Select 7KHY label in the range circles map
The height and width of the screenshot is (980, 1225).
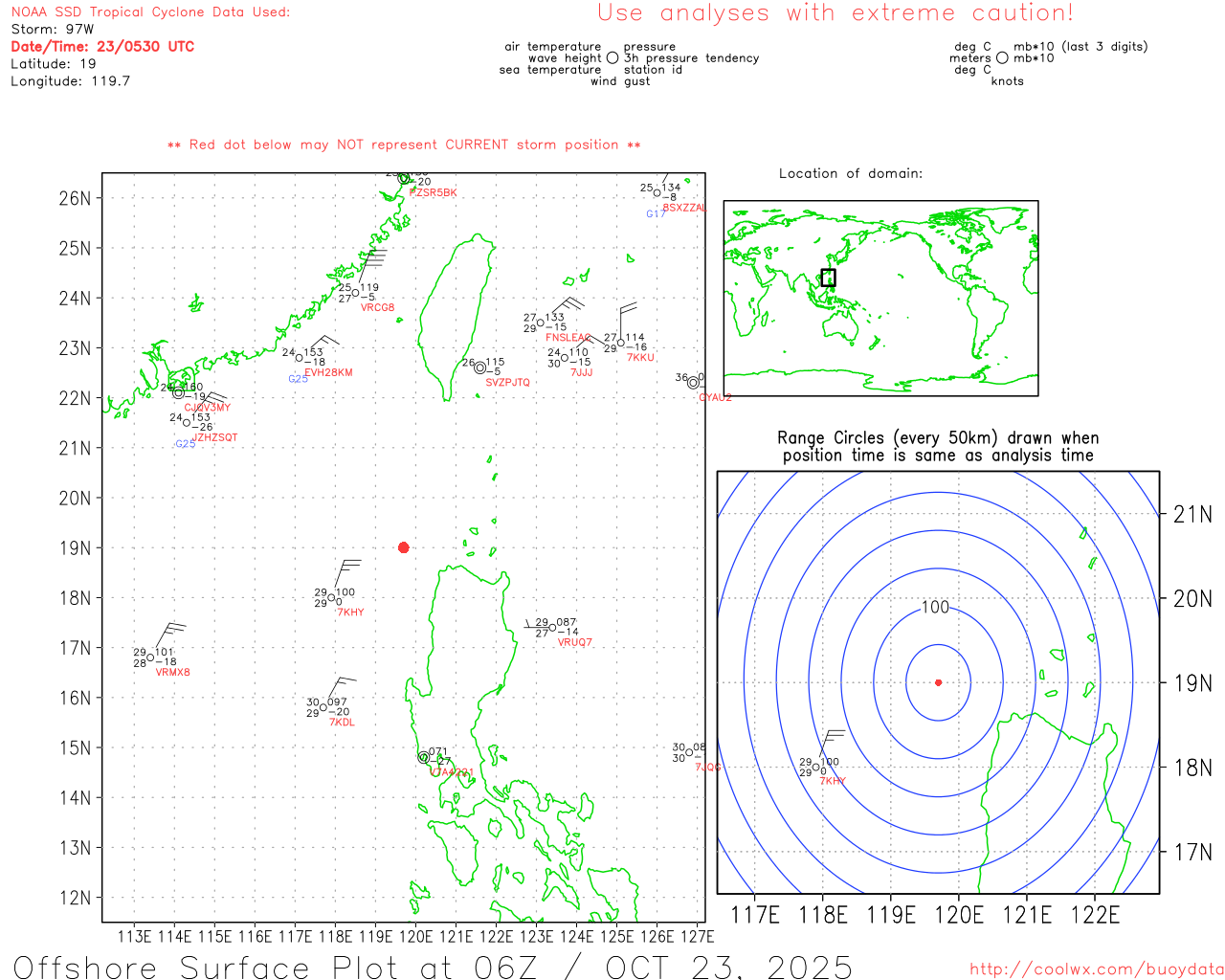833,781
